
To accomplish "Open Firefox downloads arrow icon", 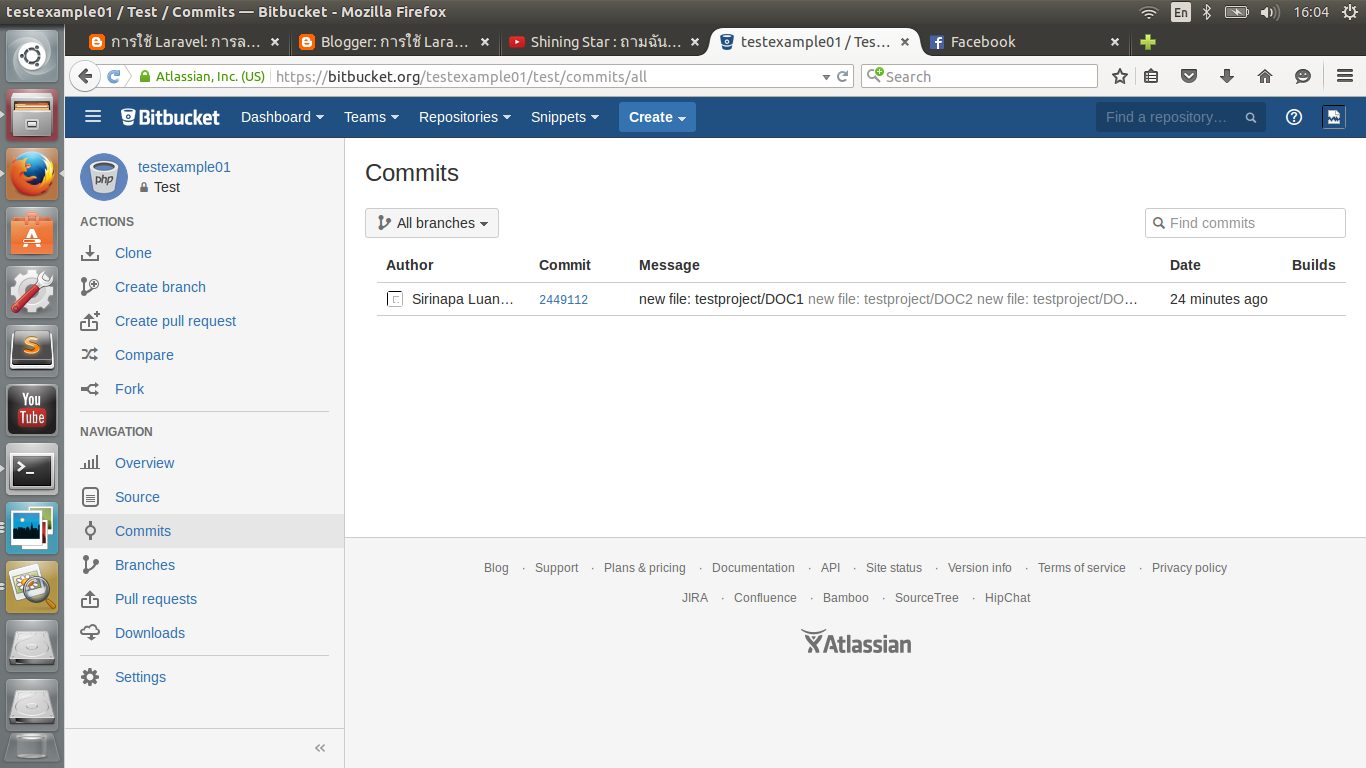I will coord(1227,76).
